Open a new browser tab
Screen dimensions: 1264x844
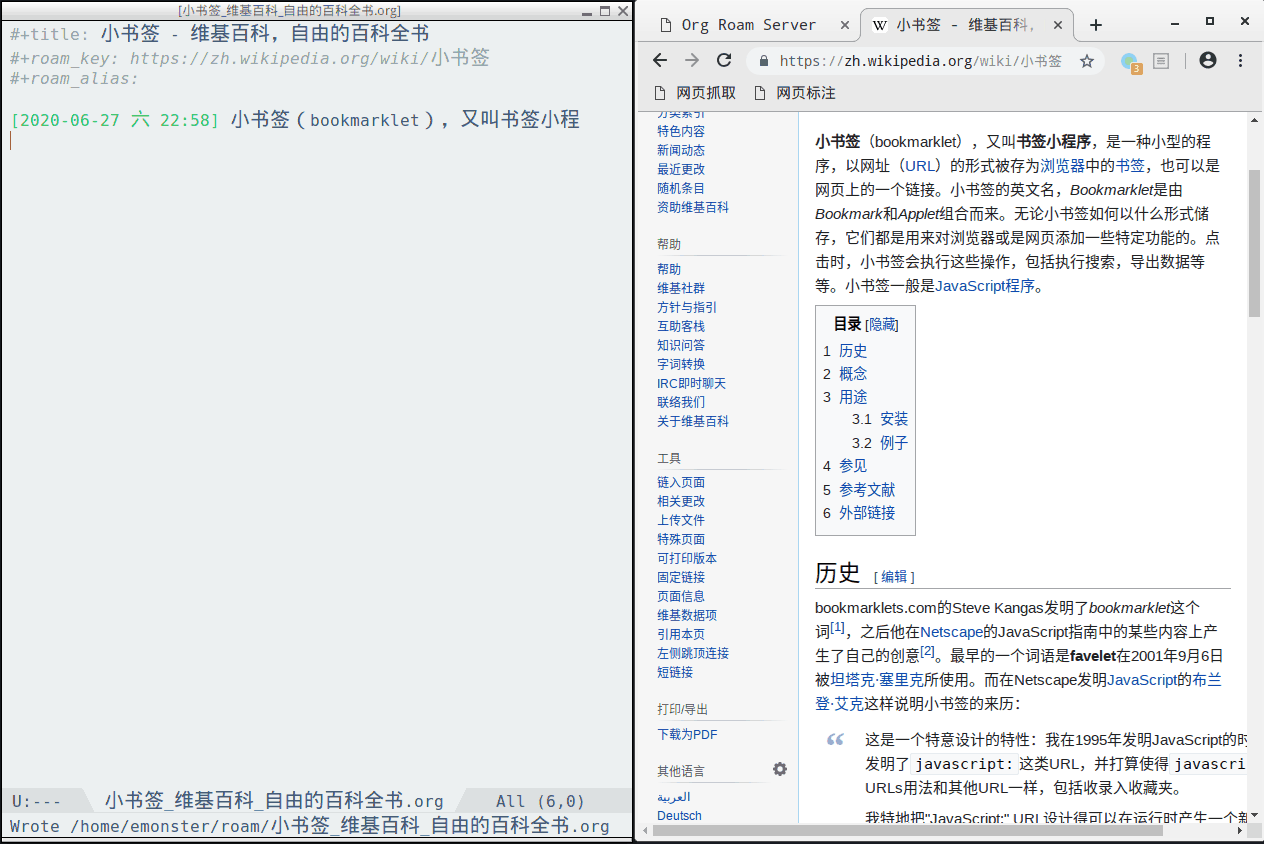tap(1096, 25)
